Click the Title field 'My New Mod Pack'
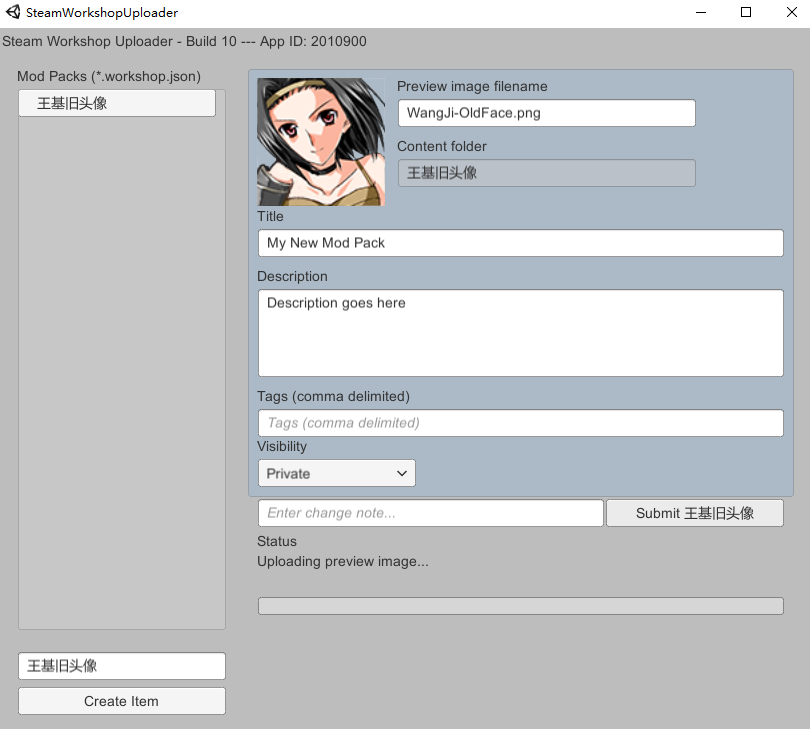The width and height of the screenshot is (810, 729). (x=521, y=243)
